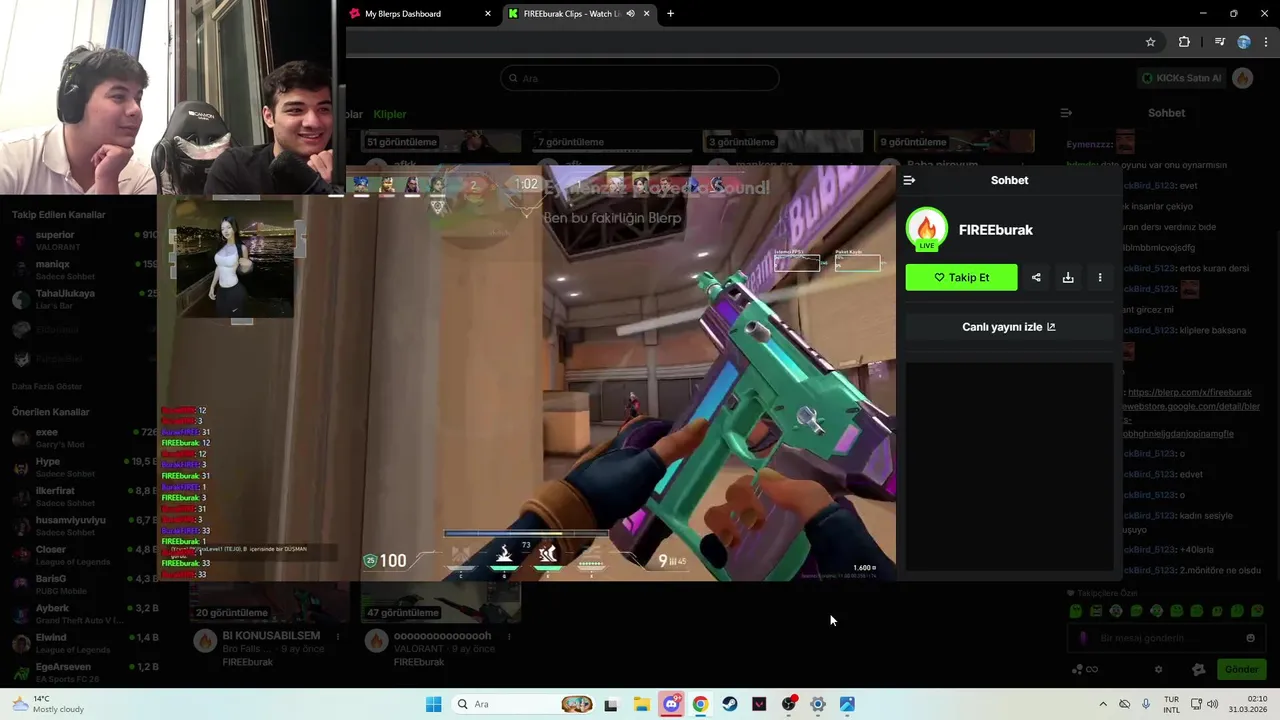This screenshot has height=720, width=1280.
Task: Open FIREEburak channel name link in clip panel
Action: coord(996,230)
